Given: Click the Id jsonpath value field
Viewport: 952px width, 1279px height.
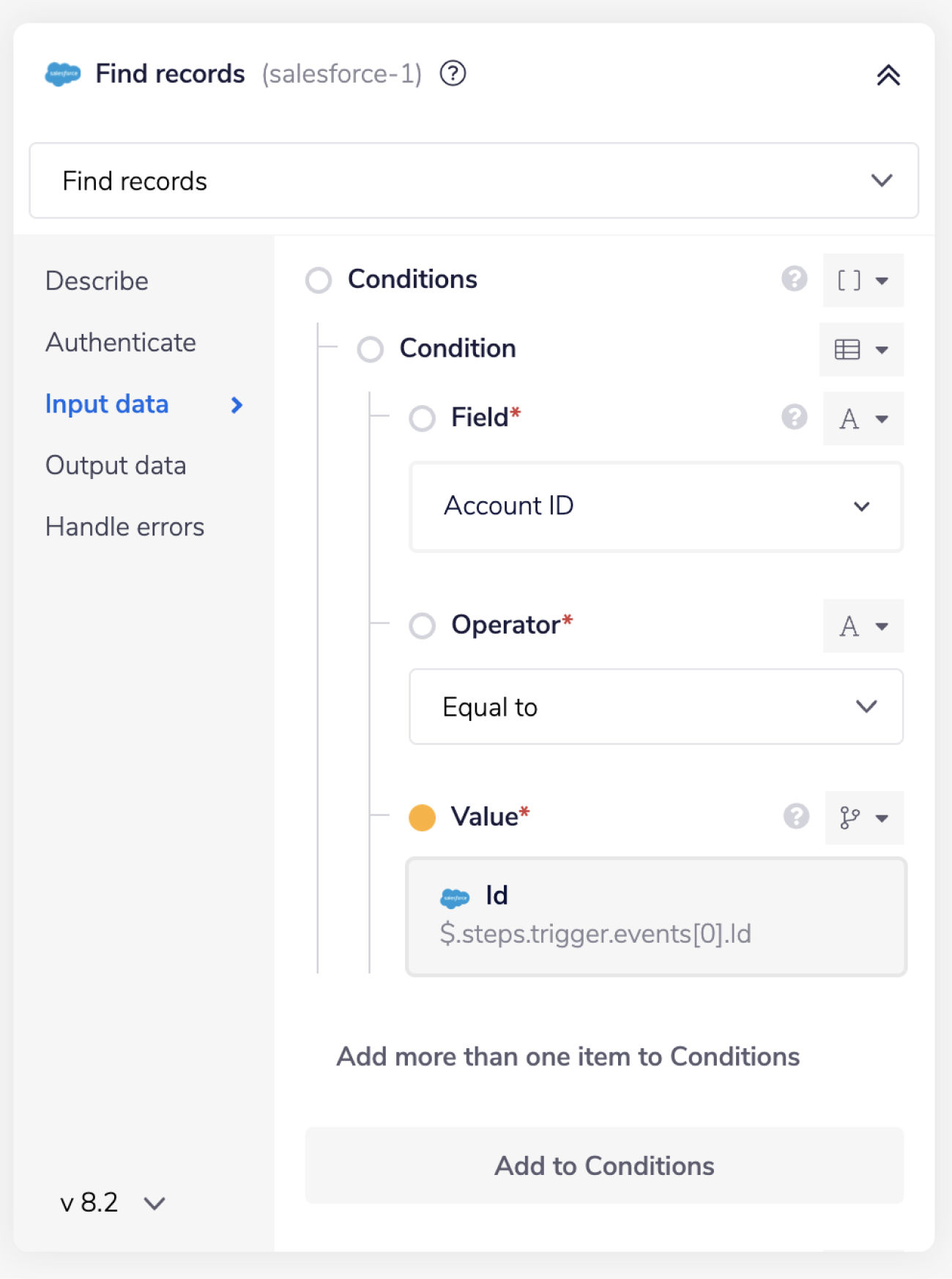Looking at the screenshot, I should coord(655,916).
